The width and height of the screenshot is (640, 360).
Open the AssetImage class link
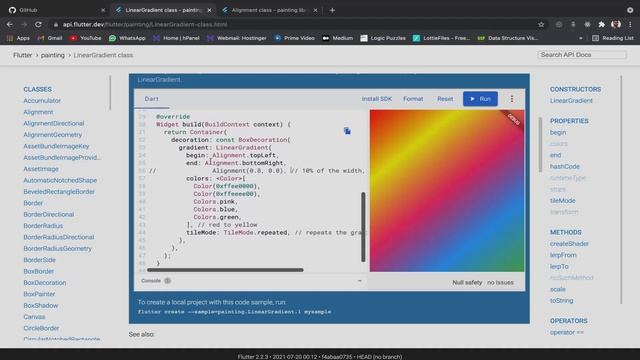[41, 169]
